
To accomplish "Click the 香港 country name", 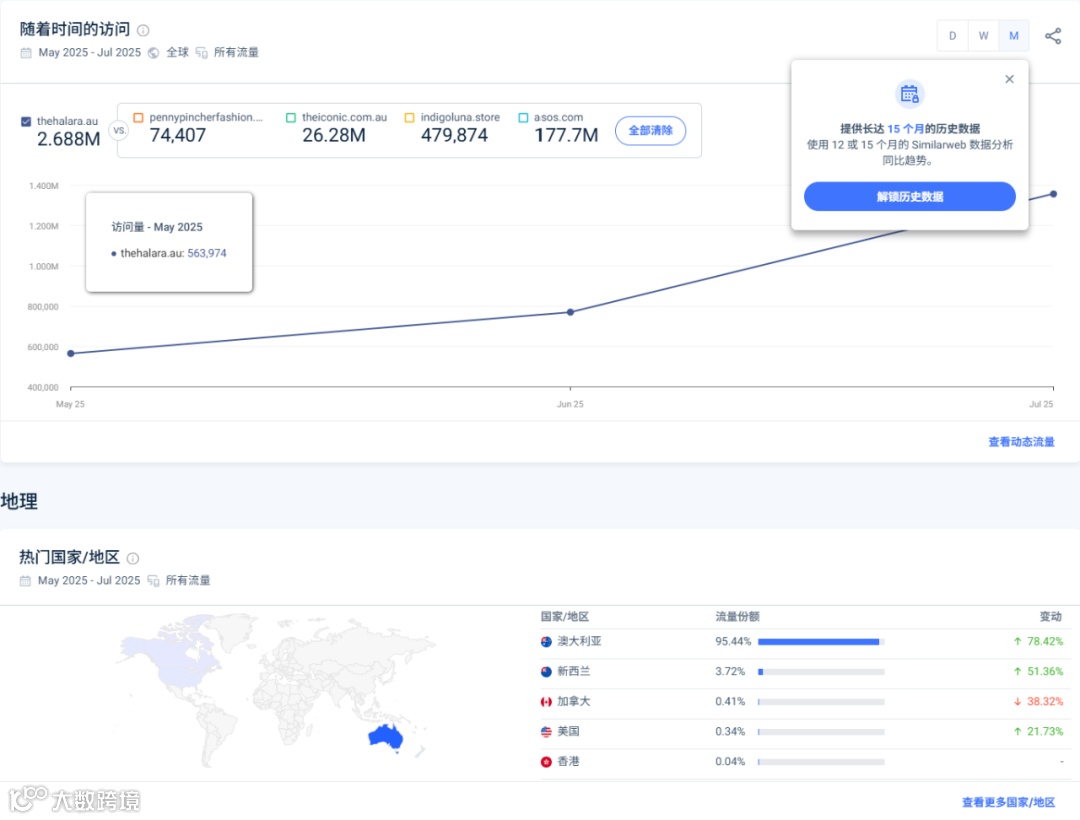I will (x=568, y=762).
